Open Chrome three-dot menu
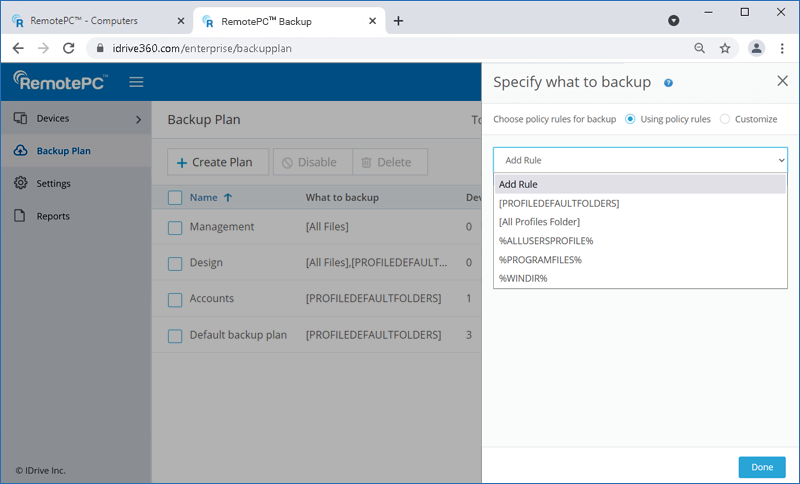Viewport: 800px width, 484px height. tap(782, 48)
